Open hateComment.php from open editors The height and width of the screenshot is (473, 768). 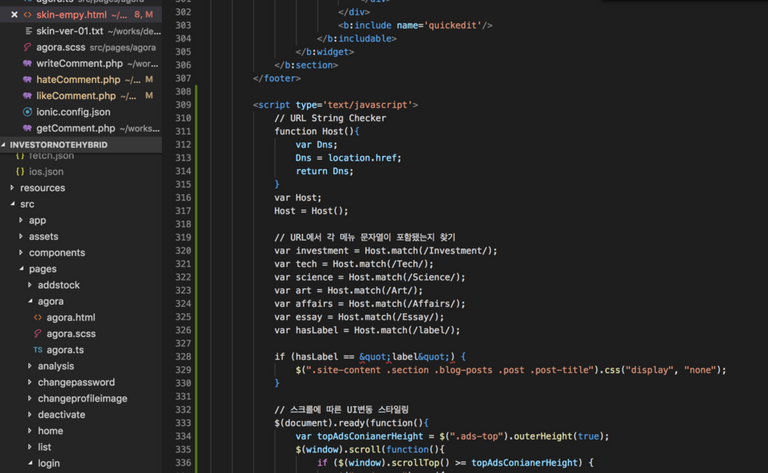point(78,79)
